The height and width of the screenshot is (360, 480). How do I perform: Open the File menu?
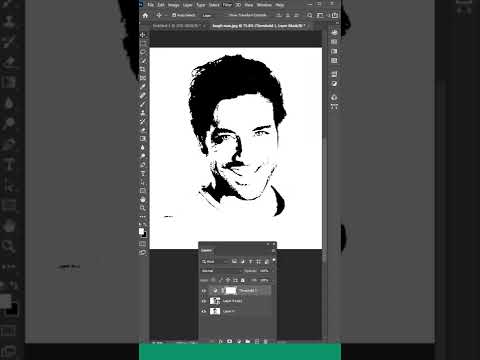(151, 5)
